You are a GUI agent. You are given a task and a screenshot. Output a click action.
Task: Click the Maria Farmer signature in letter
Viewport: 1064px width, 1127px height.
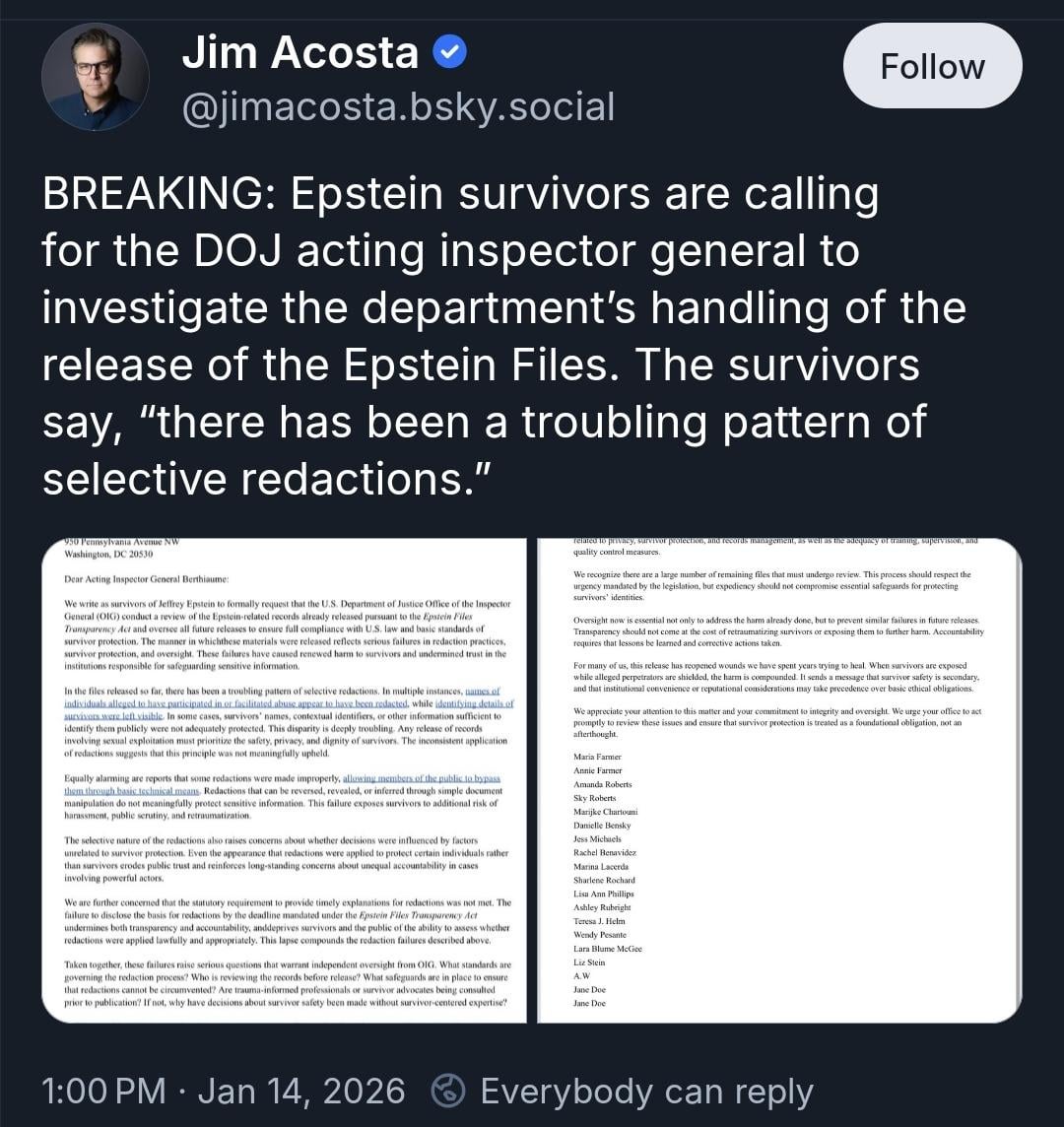pyautogui.click(x=597, y=757)
